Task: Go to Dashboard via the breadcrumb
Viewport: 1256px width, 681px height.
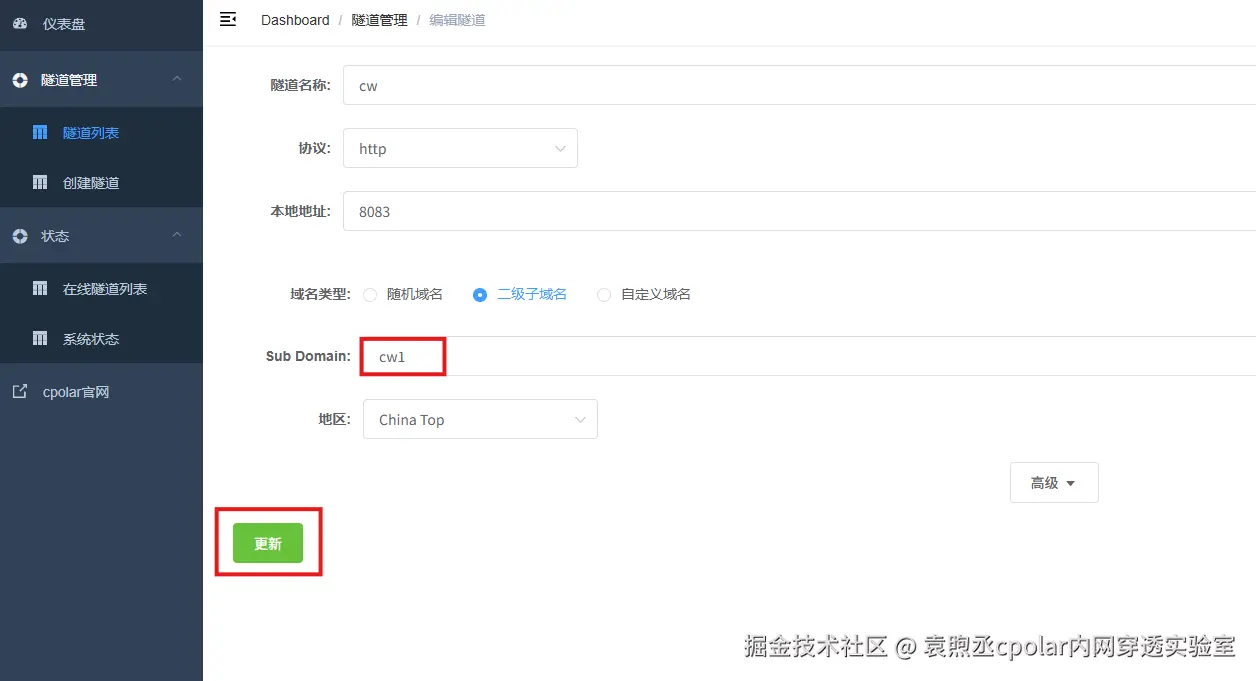Action: tap(295, 20)
